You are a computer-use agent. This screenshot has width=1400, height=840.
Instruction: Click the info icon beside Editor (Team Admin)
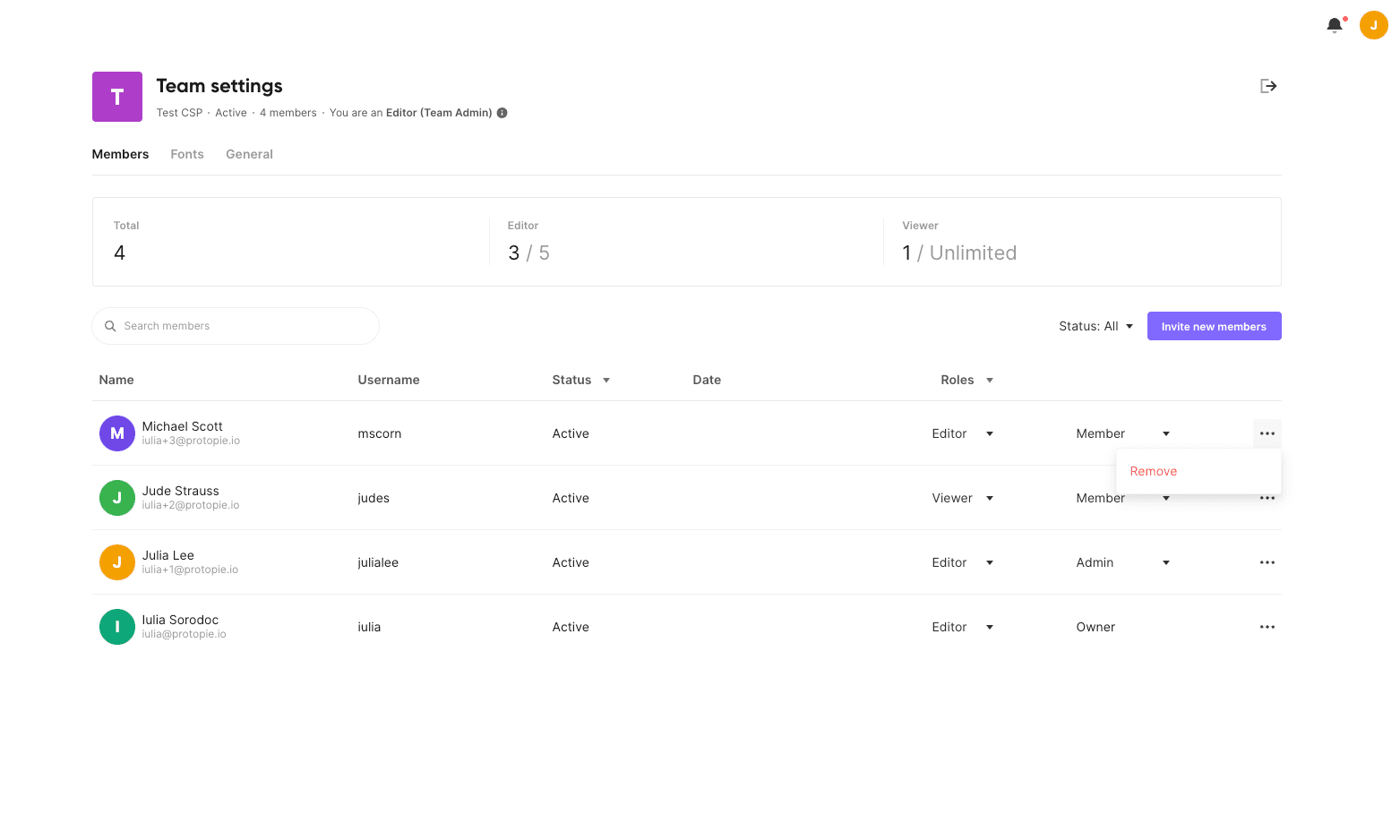[x=502, y=112]
